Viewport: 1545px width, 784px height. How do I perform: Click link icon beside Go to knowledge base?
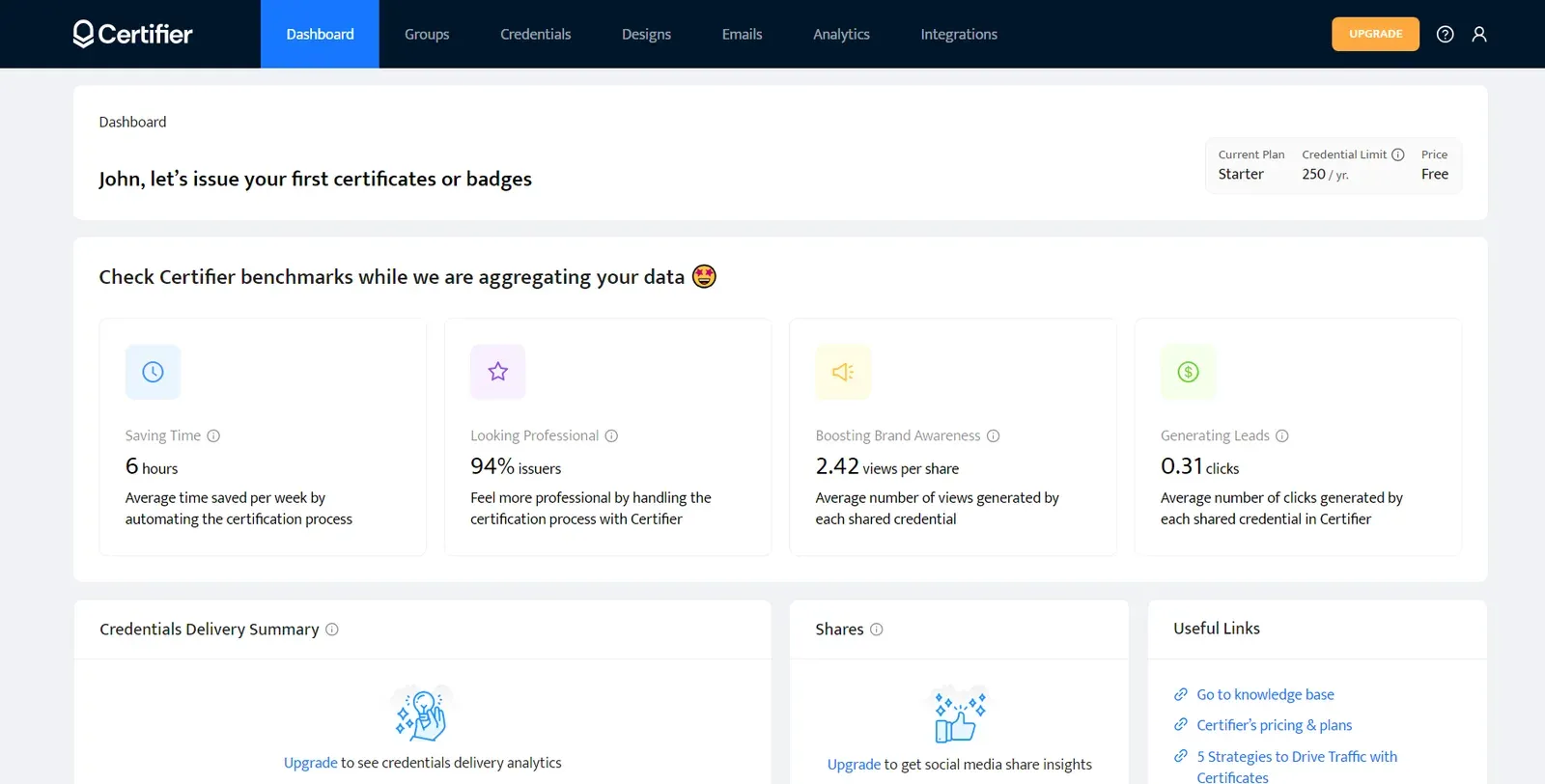tap(1180, 694)
